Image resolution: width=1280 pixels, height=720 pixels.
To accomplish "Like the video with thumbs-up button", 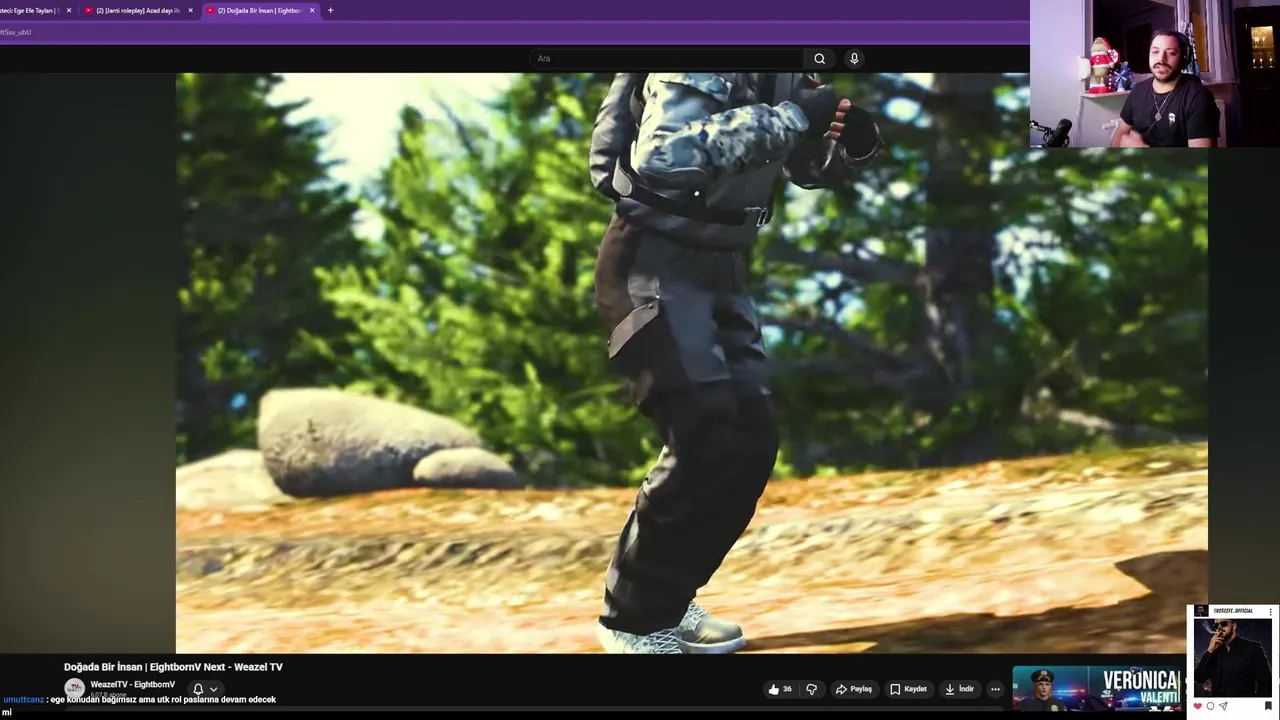I will pyautogui.click(x=780, y=689).
